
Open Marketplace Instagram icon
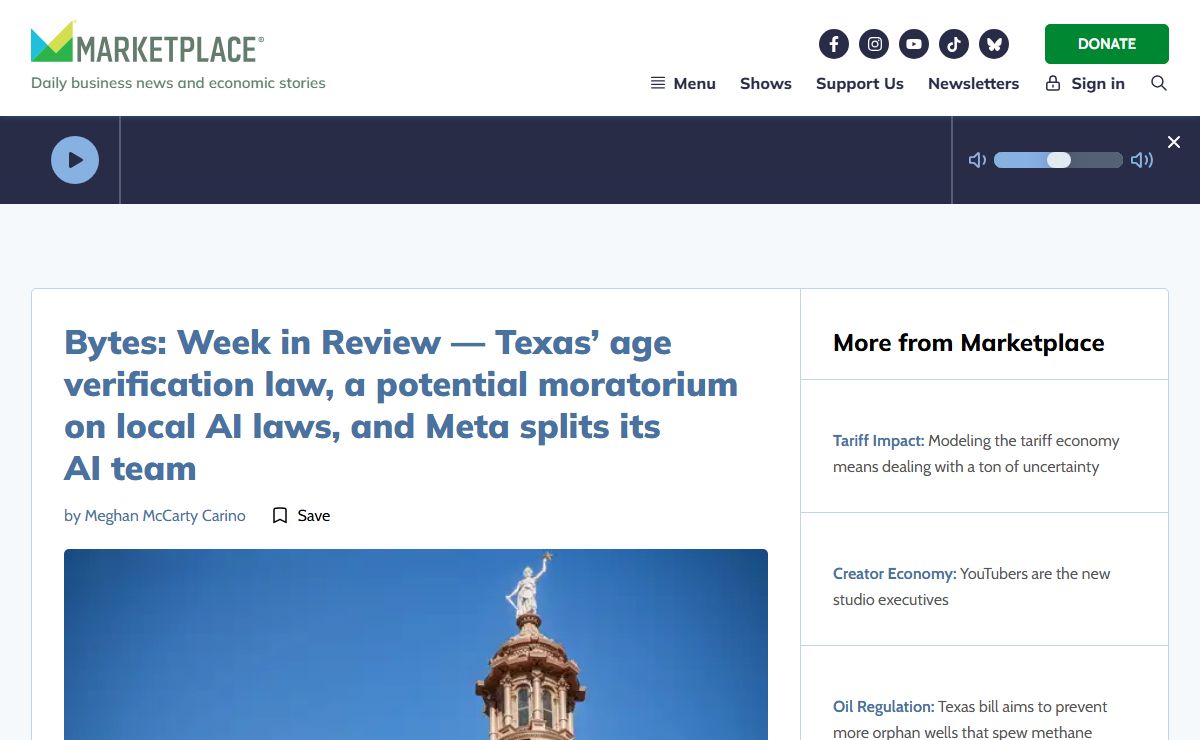pyautogui.click(x=874, y=44)
